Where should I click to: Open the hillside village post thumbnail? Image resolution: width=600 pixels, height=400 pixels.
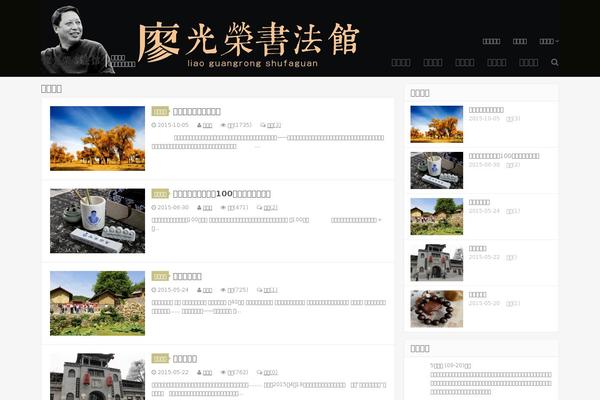97,303
